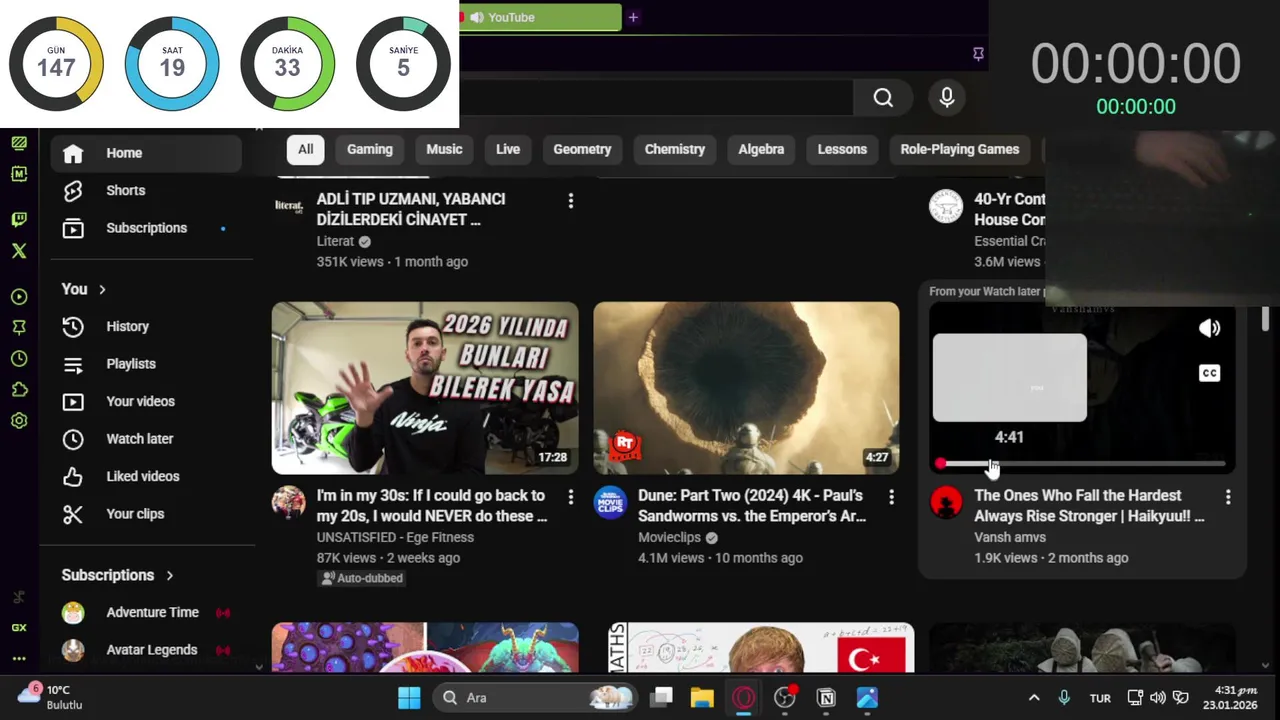
Task: Open more options for Dune: Part Two video
Action: 891,496
